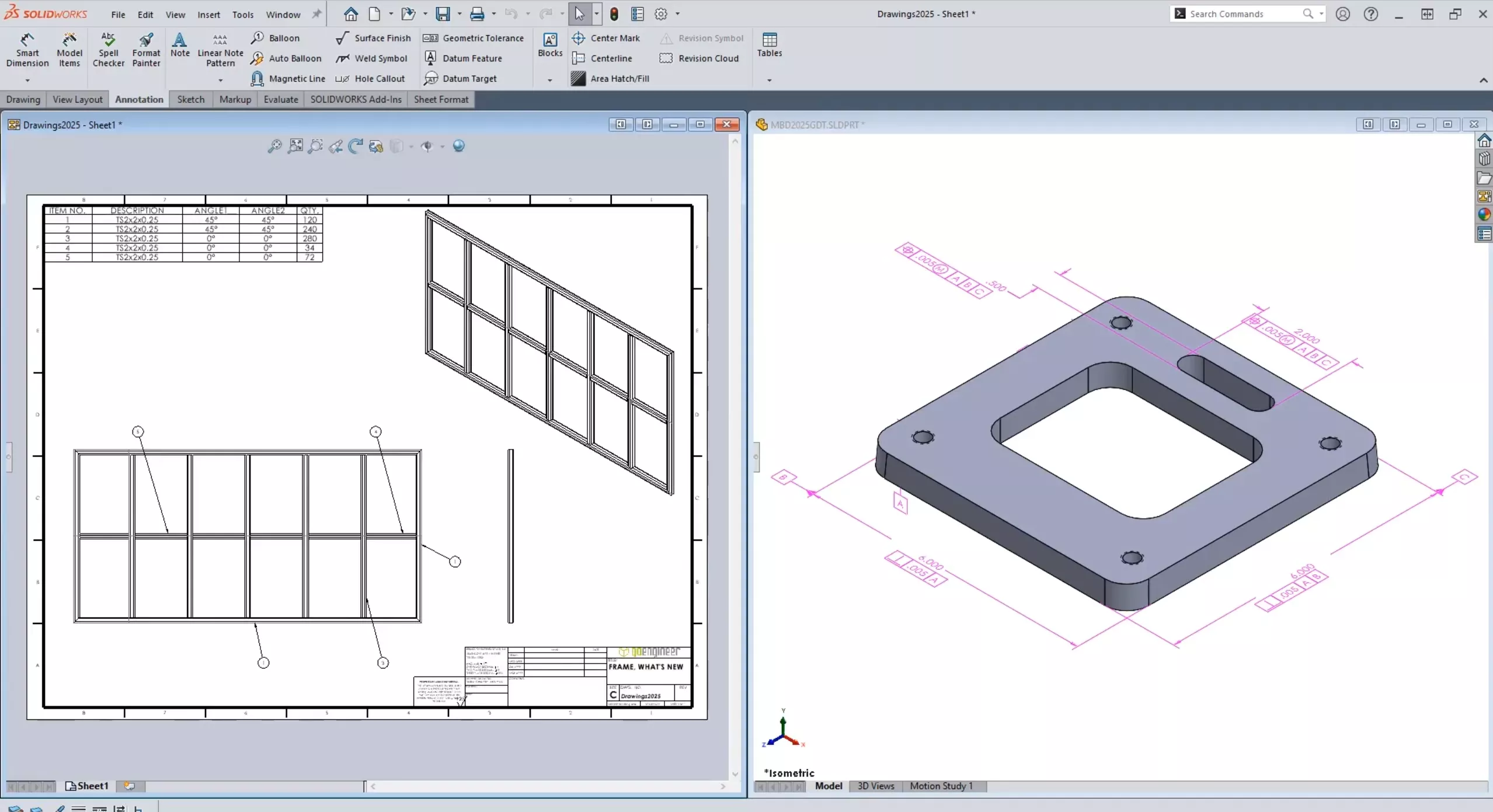This screenshot has height=812, width=1493.
Task: Apply Area Hatch/Fill tool
Action: (x=610, y=78)
